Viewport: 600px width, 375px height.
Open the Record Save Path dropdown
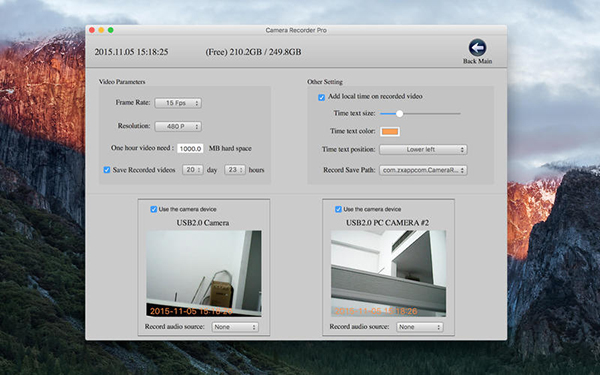(x=423, y=170)
